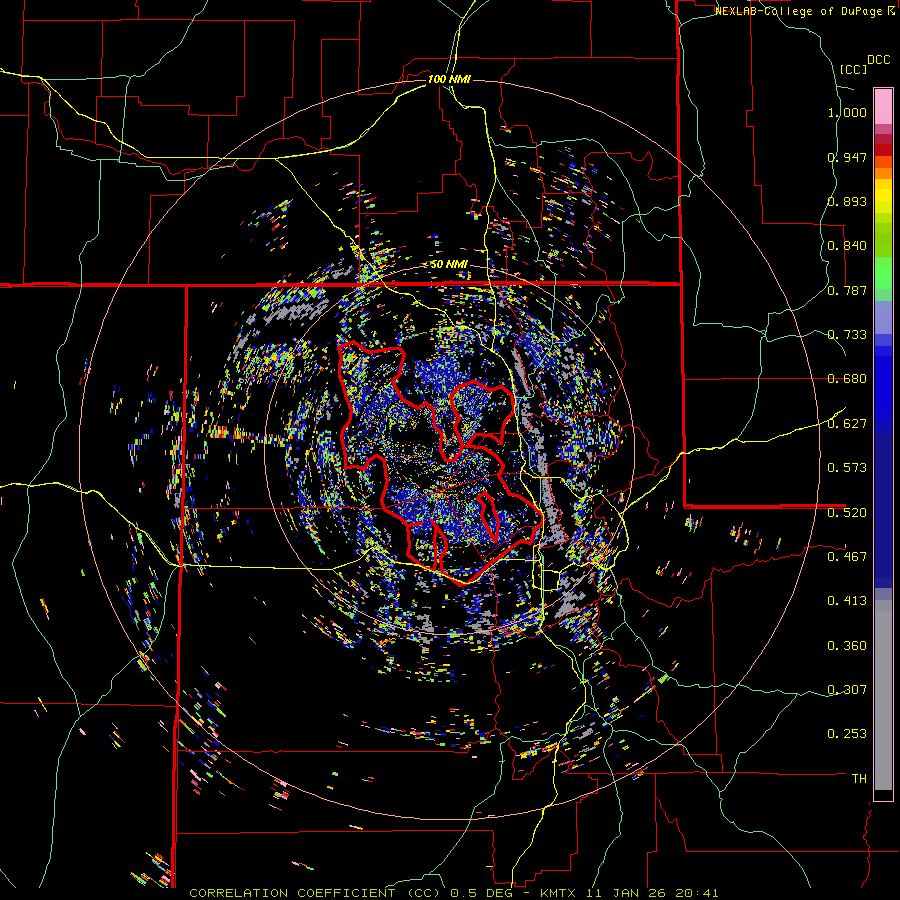Click the Correlation Coefficient caption at the bottom

pyautogui.click(x=454, y=893)
